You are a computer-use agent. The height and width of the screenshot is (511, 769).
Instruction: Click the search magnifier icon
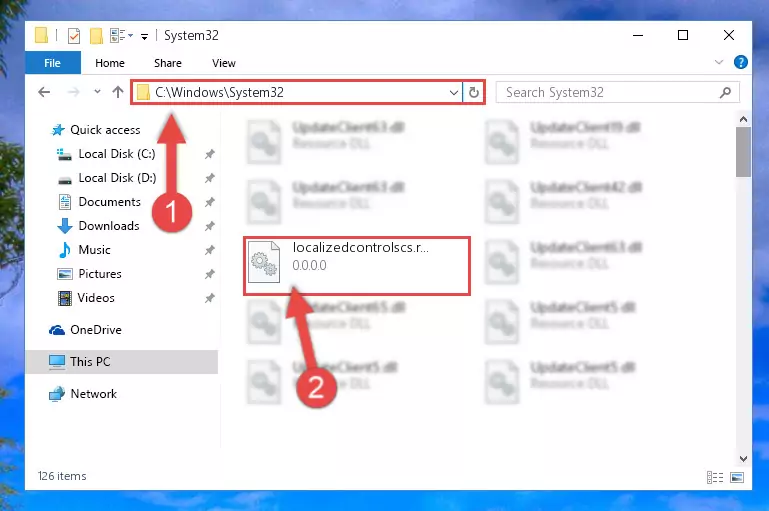point(725,92)
